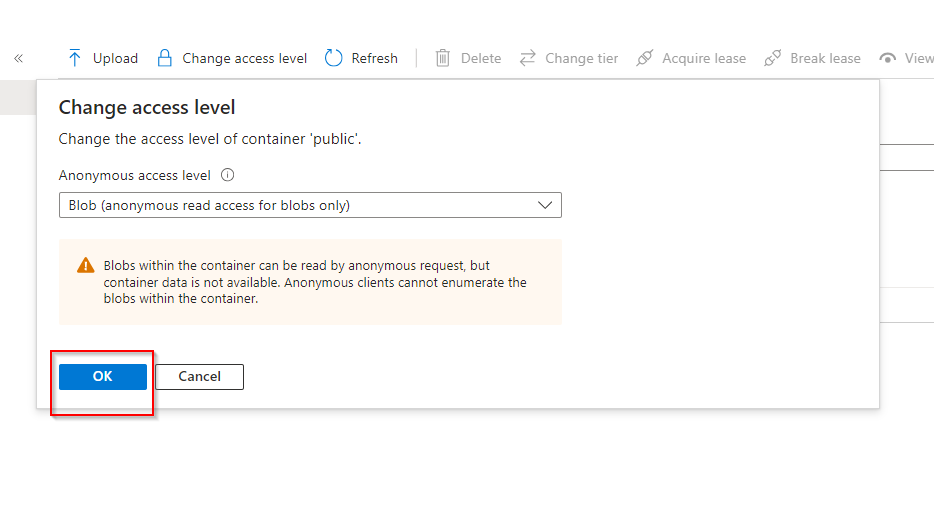Screen dimensions: 934x509
Task: Collapse the left pane with double chevron
Action: pyautogui.click(x=18, y=59)
